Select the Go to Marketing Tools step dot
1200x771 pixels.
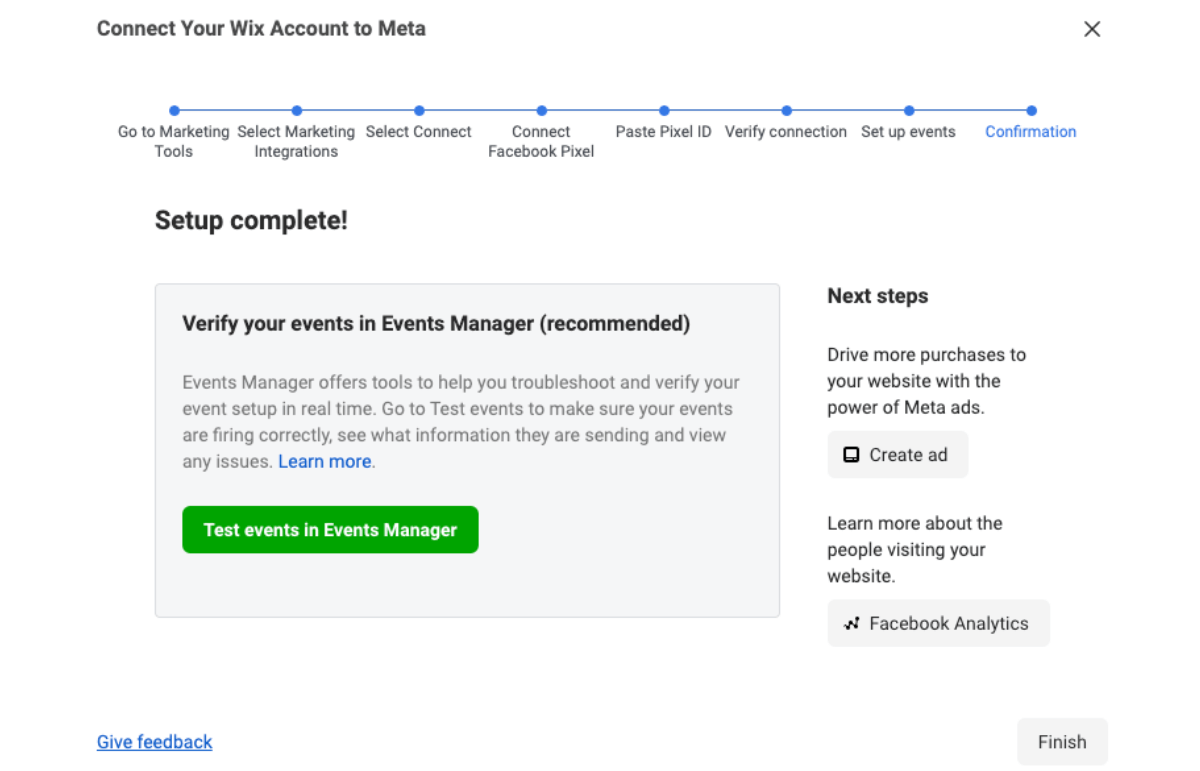[174, 111]
